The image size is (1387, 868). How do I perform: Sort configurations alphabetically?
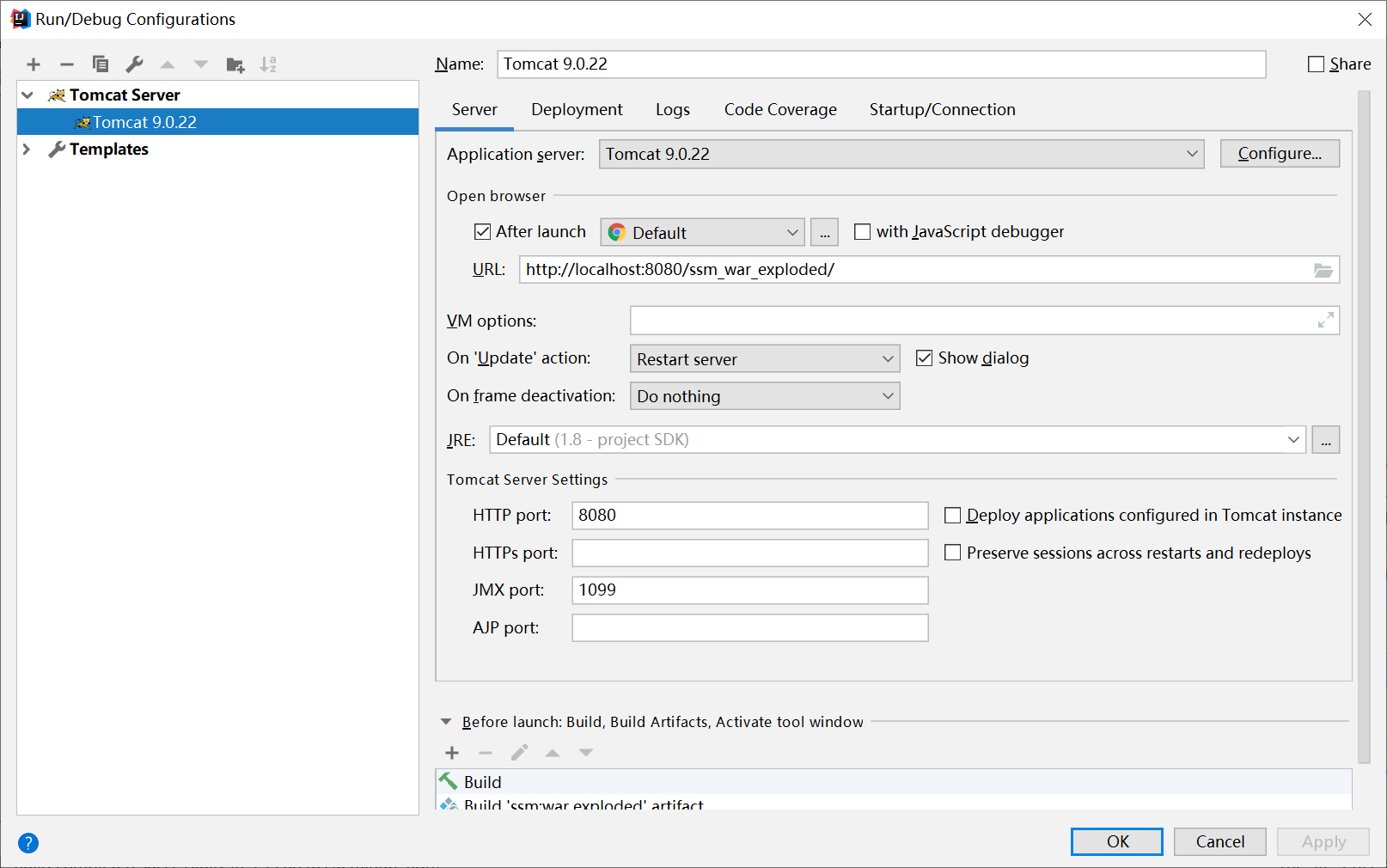pos(268,64)
